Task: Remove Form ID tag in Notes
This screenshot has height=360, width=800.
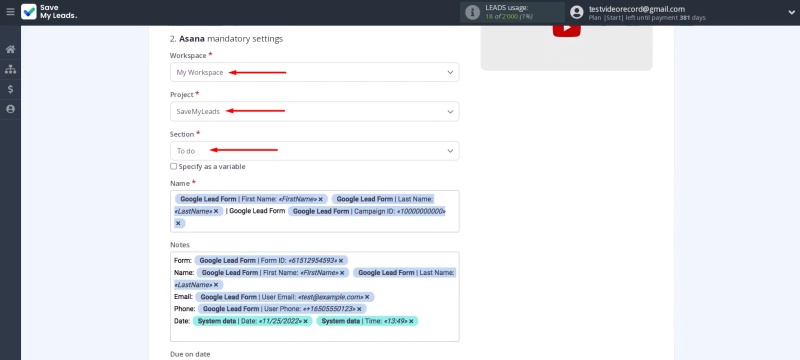Action: tap(341, 261)
